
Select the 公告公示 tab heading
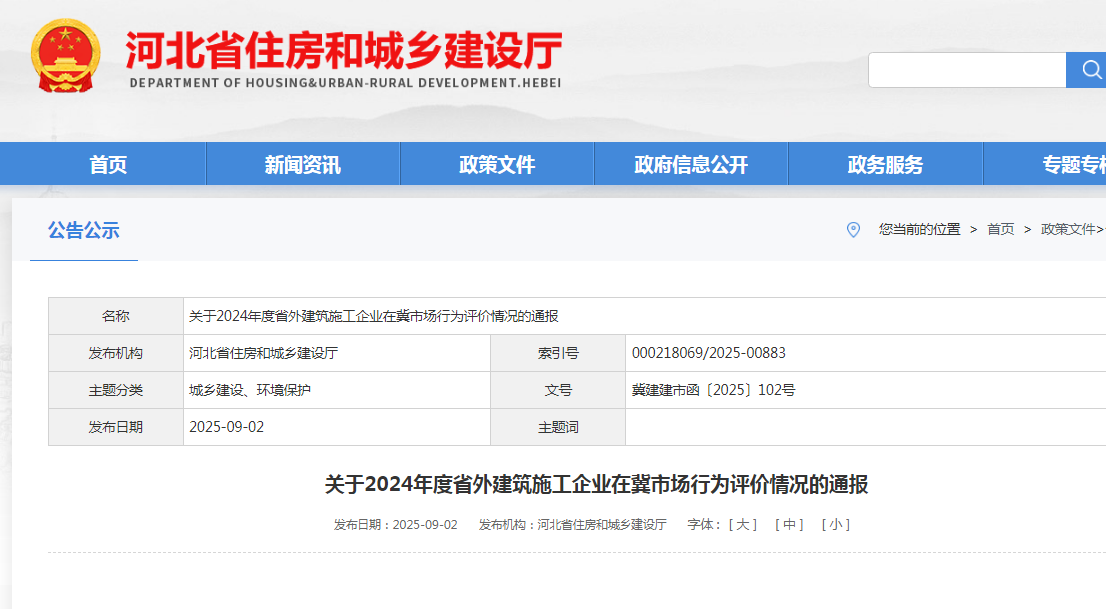pyautogui.click(x=84, y=231)
